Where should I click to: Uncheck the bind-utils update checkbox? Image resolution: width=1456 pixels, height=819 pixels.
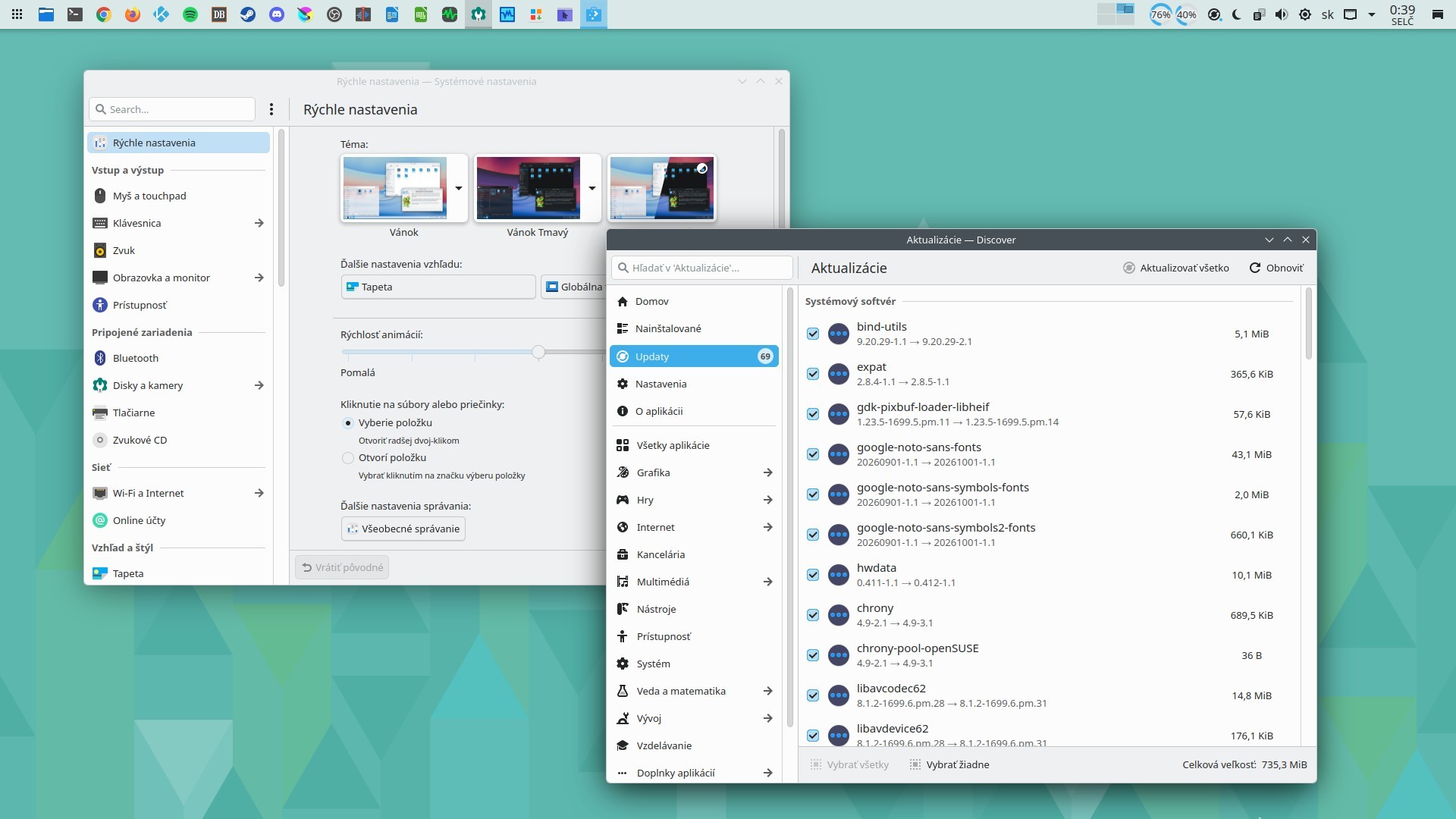[813, 334]
